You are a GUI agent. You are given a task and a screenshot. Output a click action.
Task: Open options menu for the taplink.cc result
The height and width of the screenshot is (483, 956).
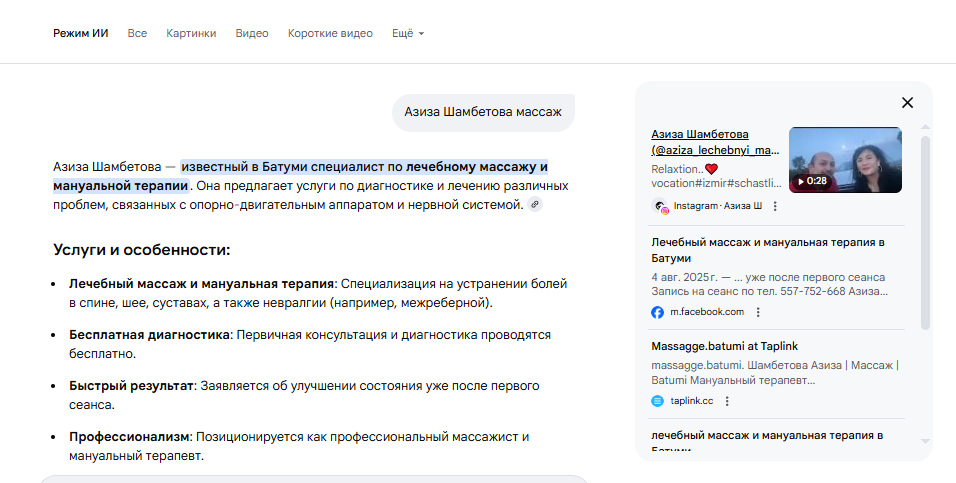point(727,401)
